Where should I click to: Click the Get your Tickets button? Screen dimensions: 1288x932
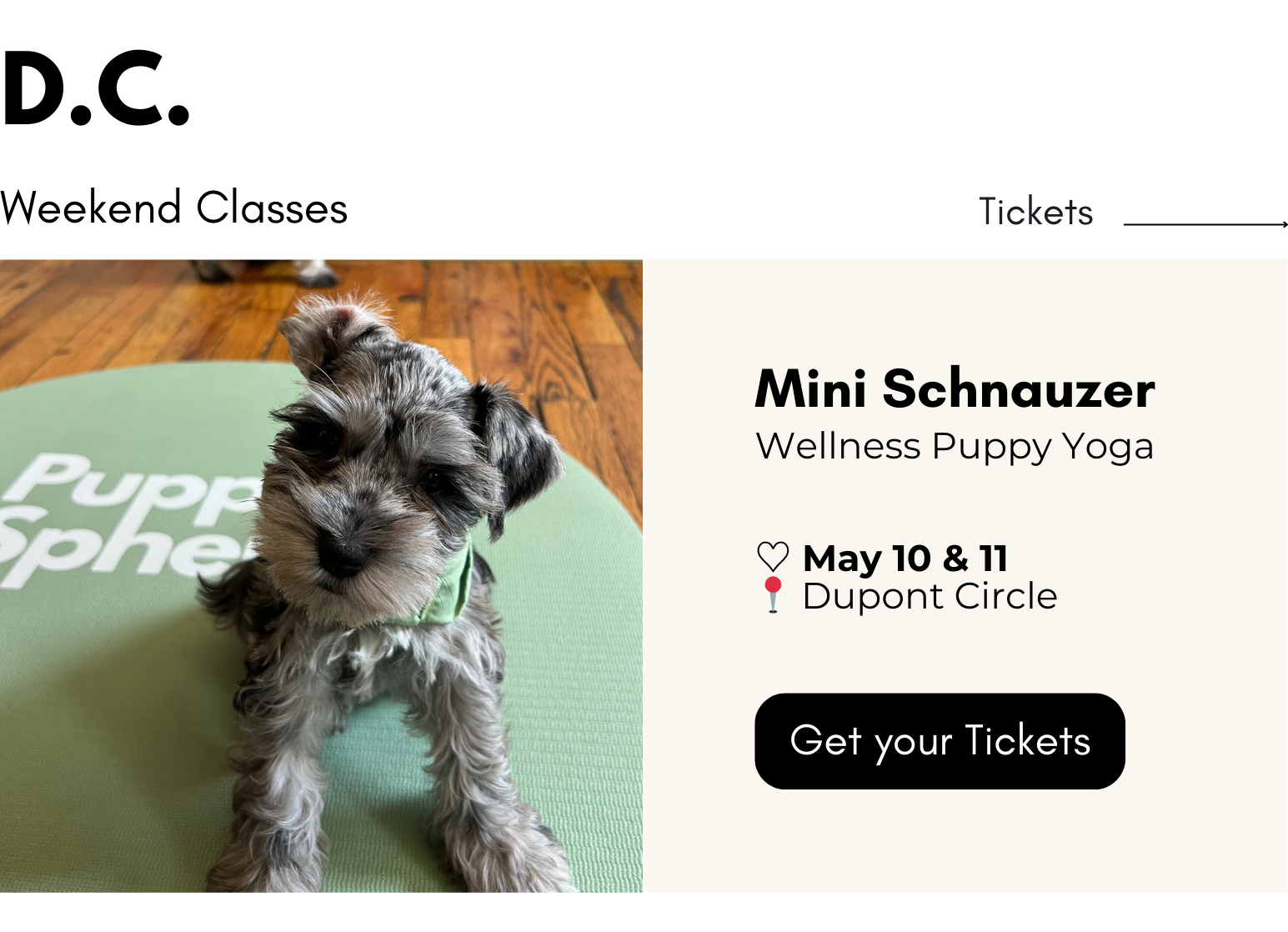(x=940, y=741)
